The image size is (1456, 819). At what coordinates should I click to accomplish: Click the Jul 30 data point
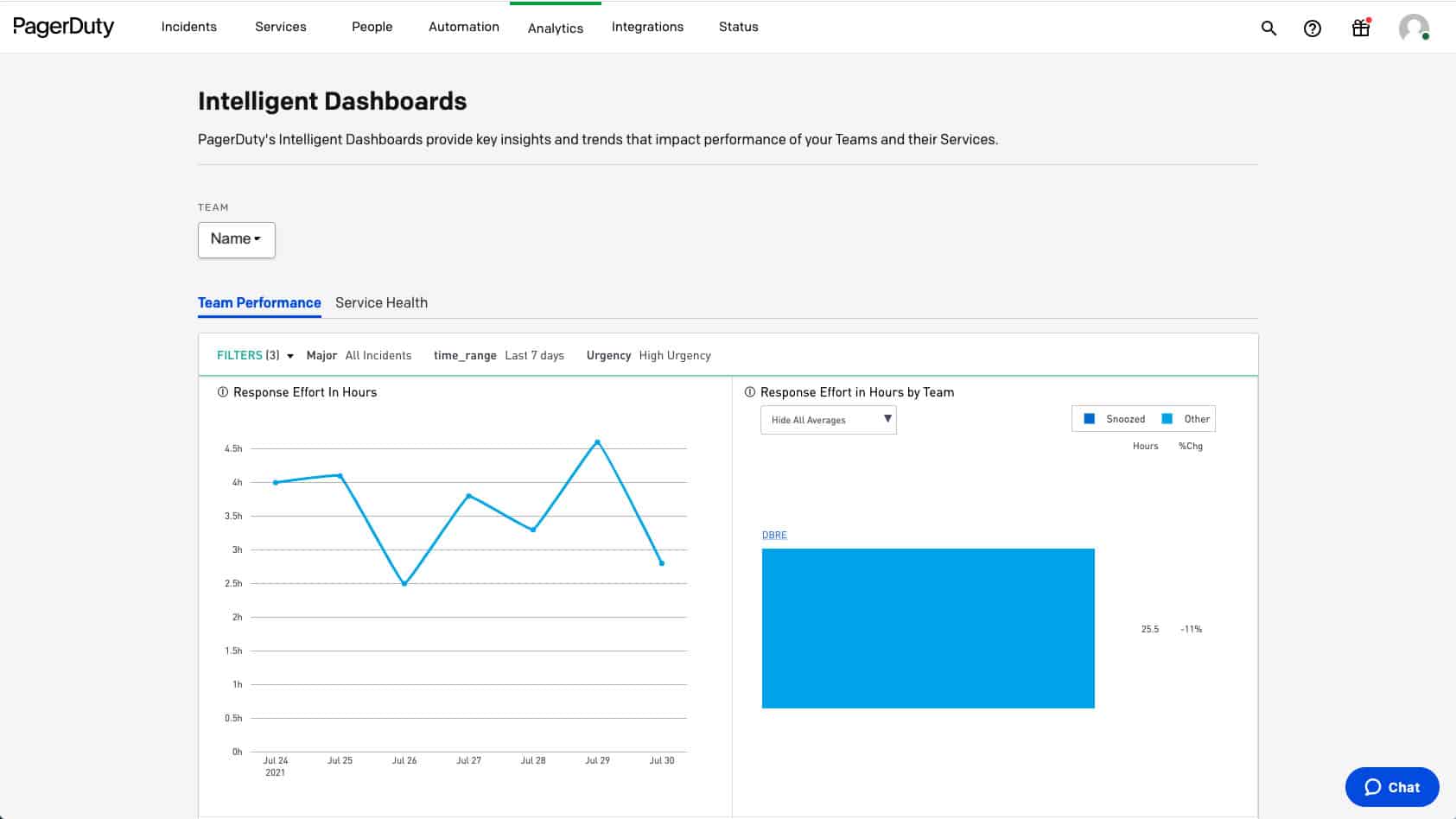662,563
